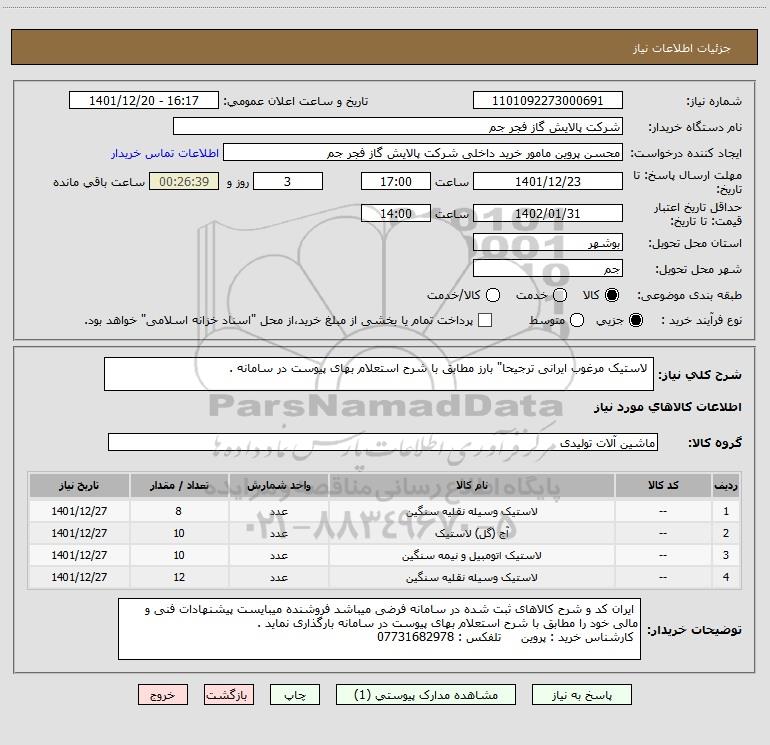Click quantity 8 in row 1

point(179,511)
